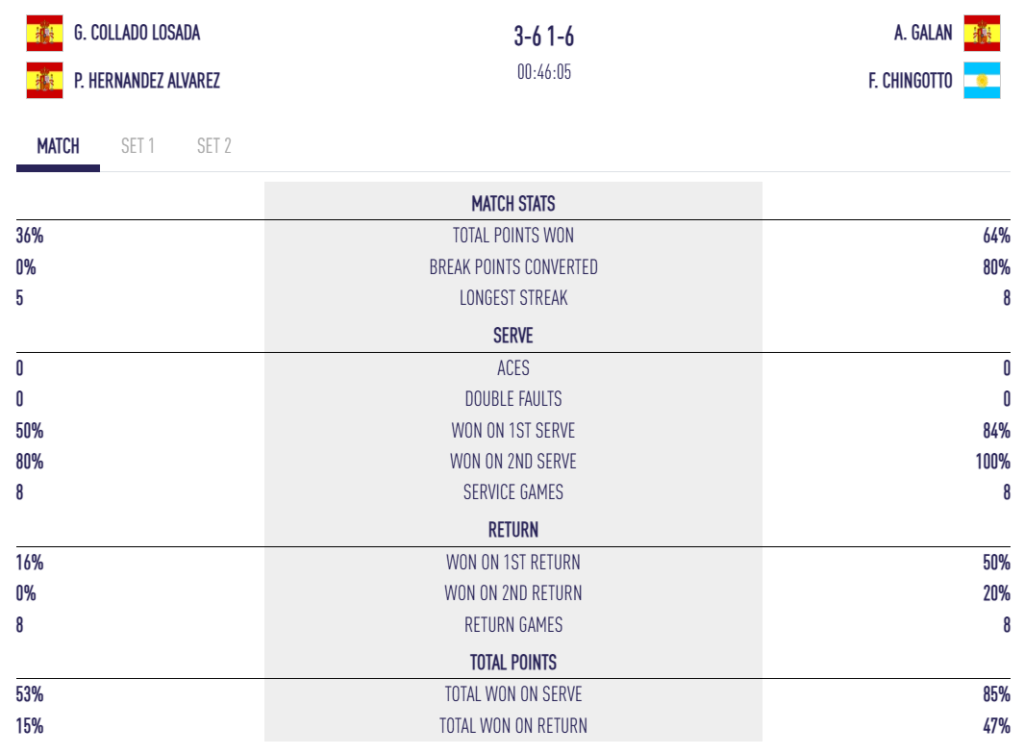
Task: Click the RETURN section header
Action: [513, 529]
